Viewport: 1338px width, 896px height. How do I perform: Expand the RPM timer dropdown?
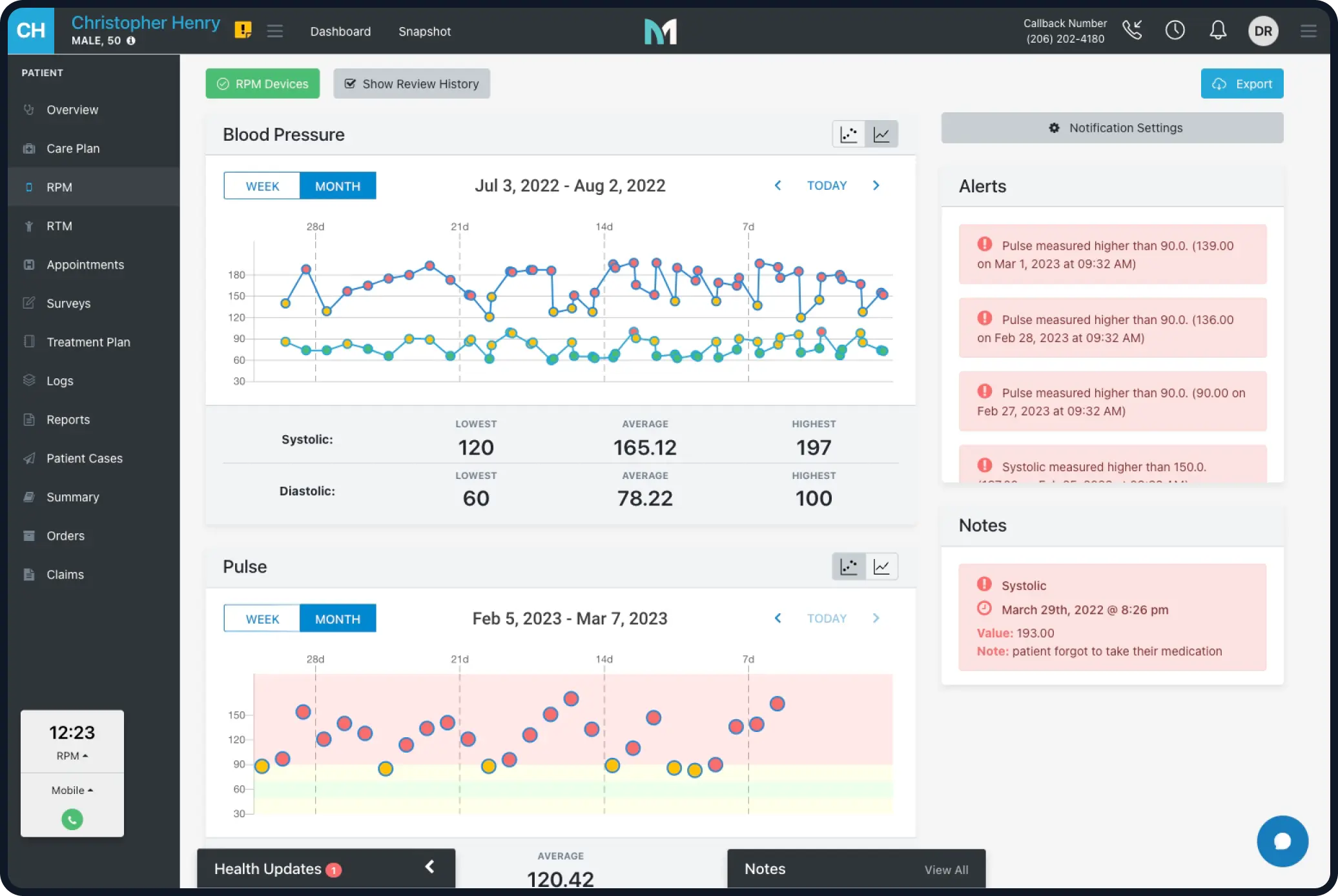72,756
